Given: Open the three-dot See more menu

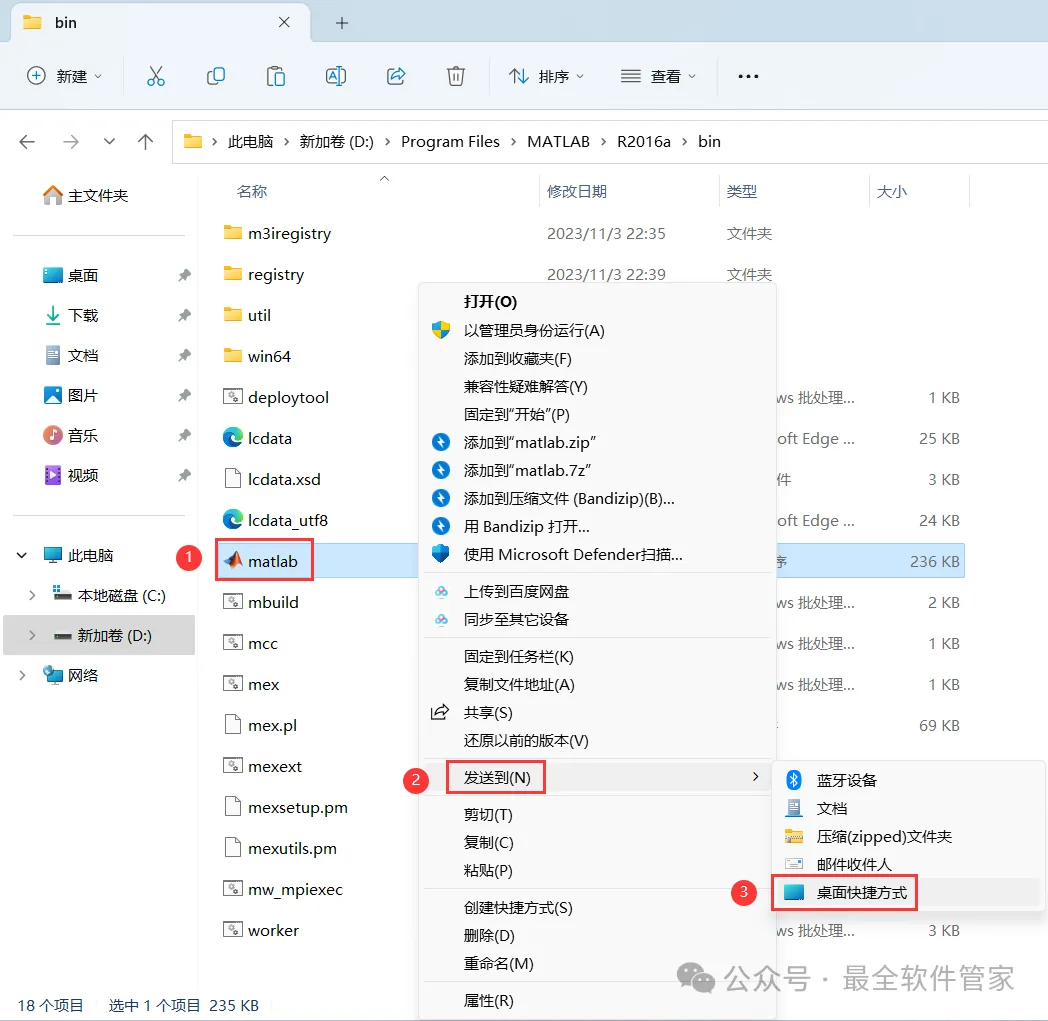Looking at the screenshot, I should [748, 76].
